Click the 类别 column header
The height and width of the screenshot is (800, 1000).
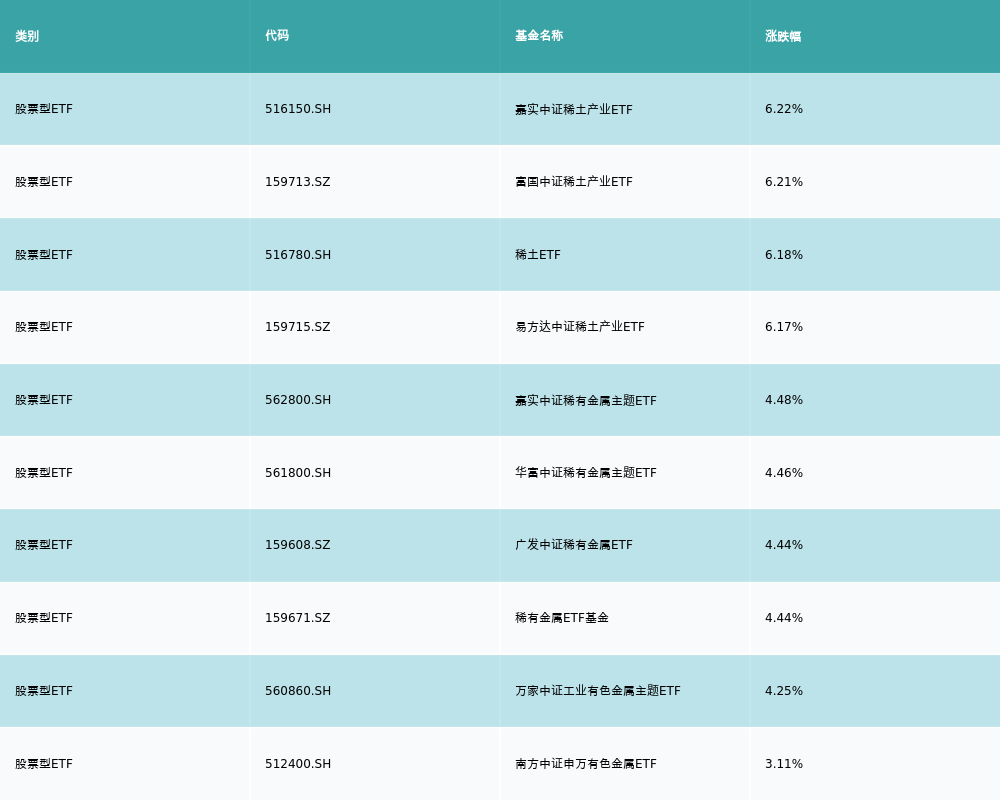tap(27, 36)
